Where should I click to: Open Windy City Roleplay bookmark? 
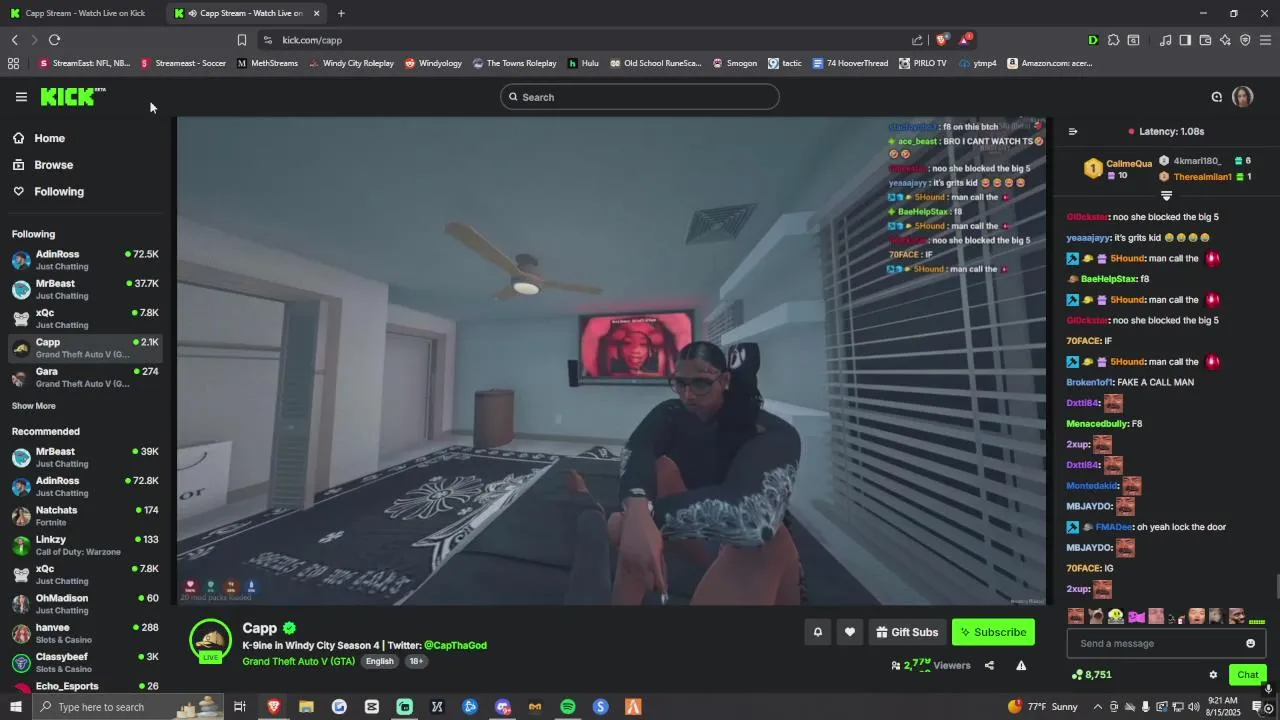[x=351, y=63]
